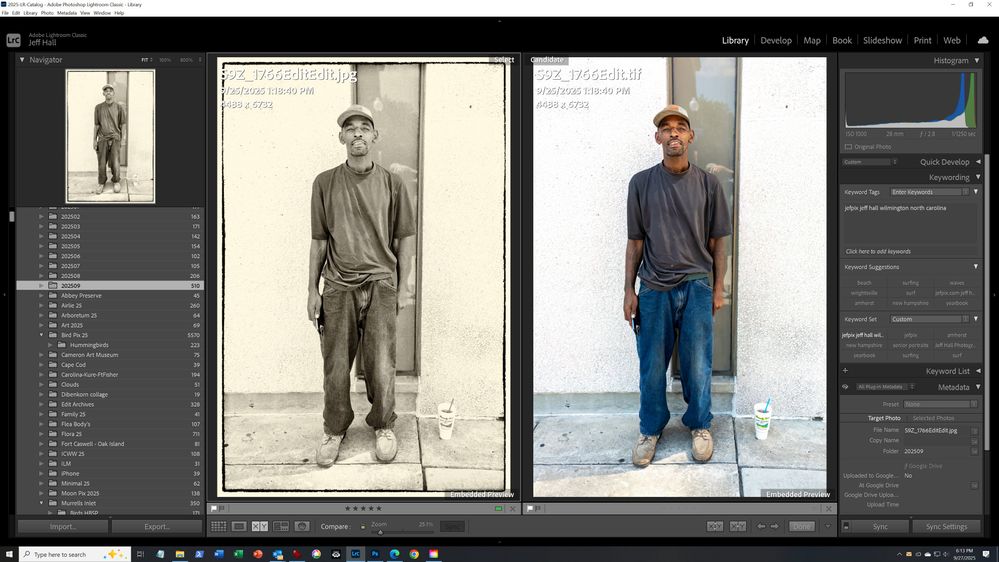Screen dimensions: 999x562
Task: Open the Map module
Action: pyautogui.click(x=812, y=40)
